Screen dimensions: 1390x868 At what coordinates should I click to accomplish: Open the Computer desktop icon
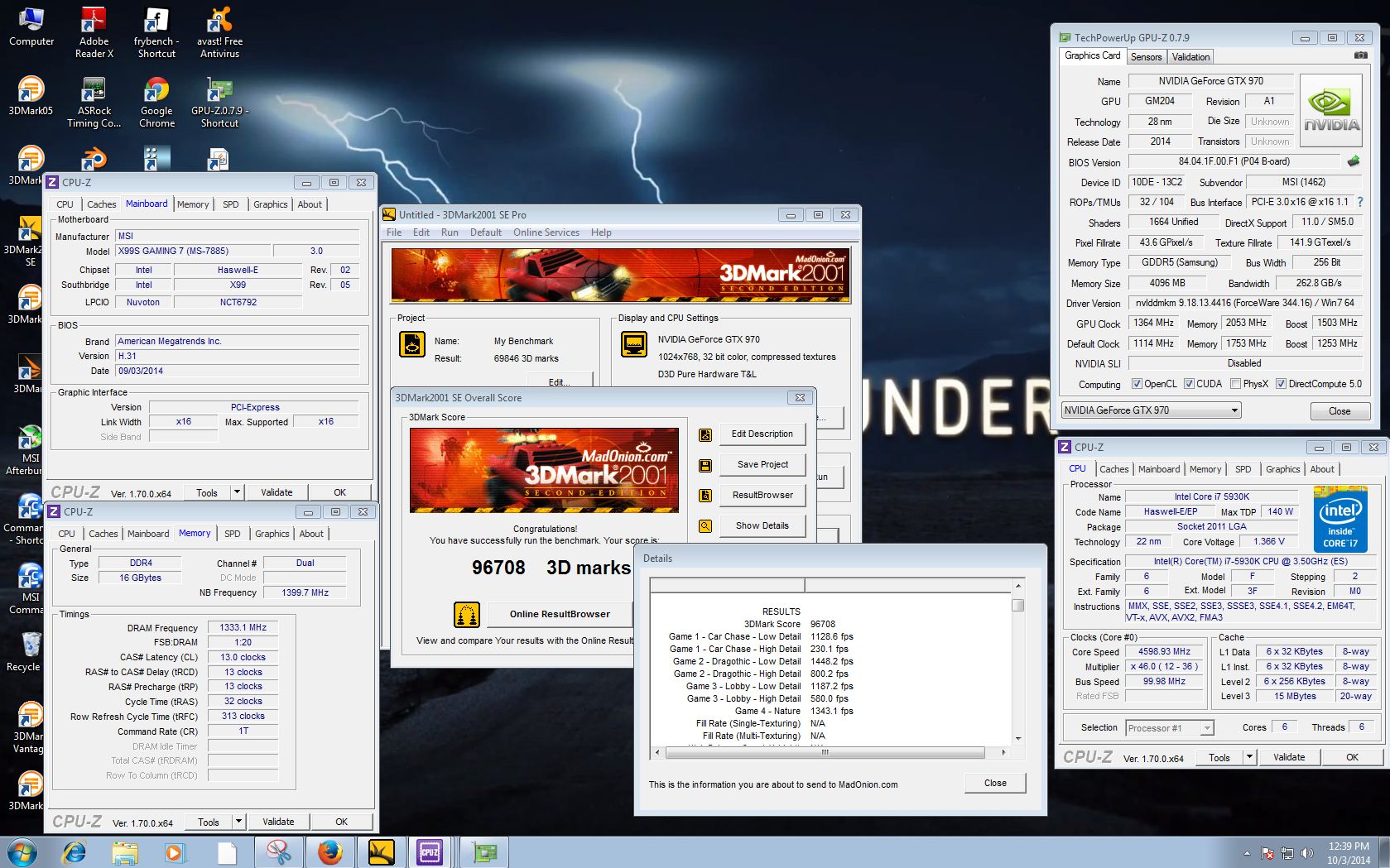coord(31,26)
